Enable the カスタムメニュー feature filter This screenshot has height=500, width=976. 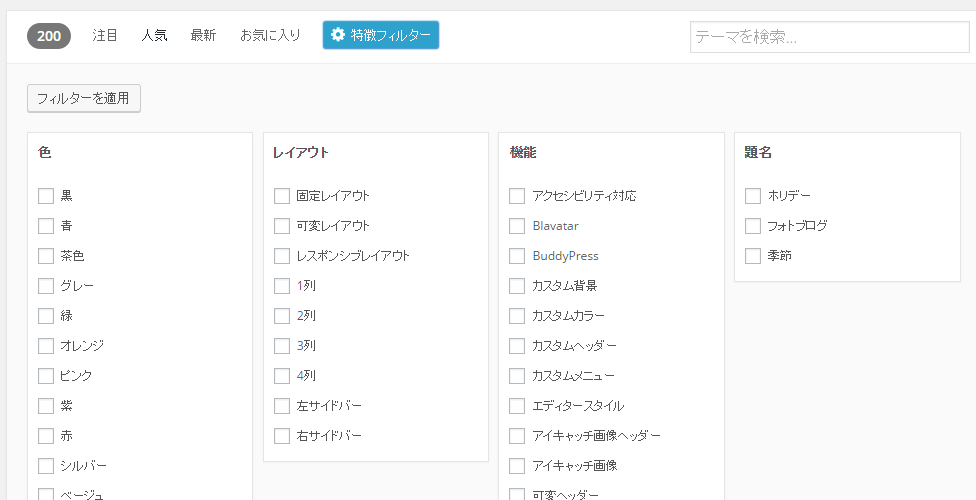point(517,376)
